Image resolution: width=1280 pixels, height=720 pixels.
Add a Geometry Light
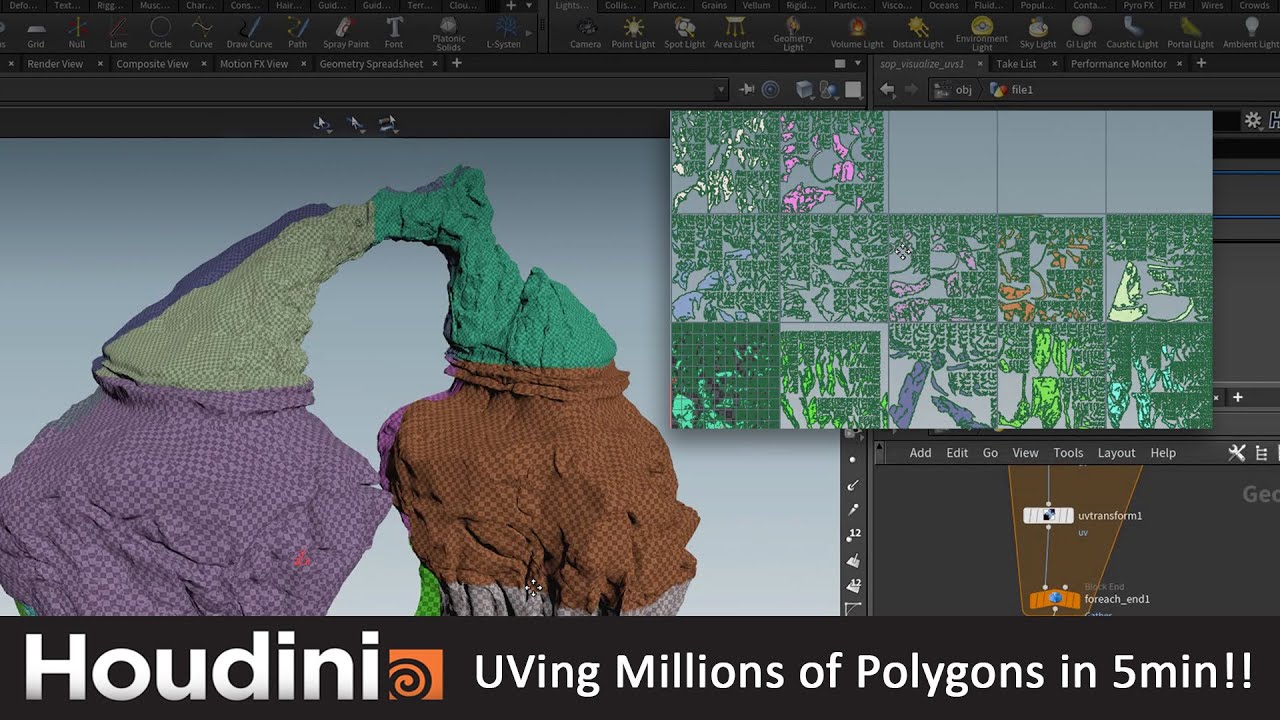(793, 34)
